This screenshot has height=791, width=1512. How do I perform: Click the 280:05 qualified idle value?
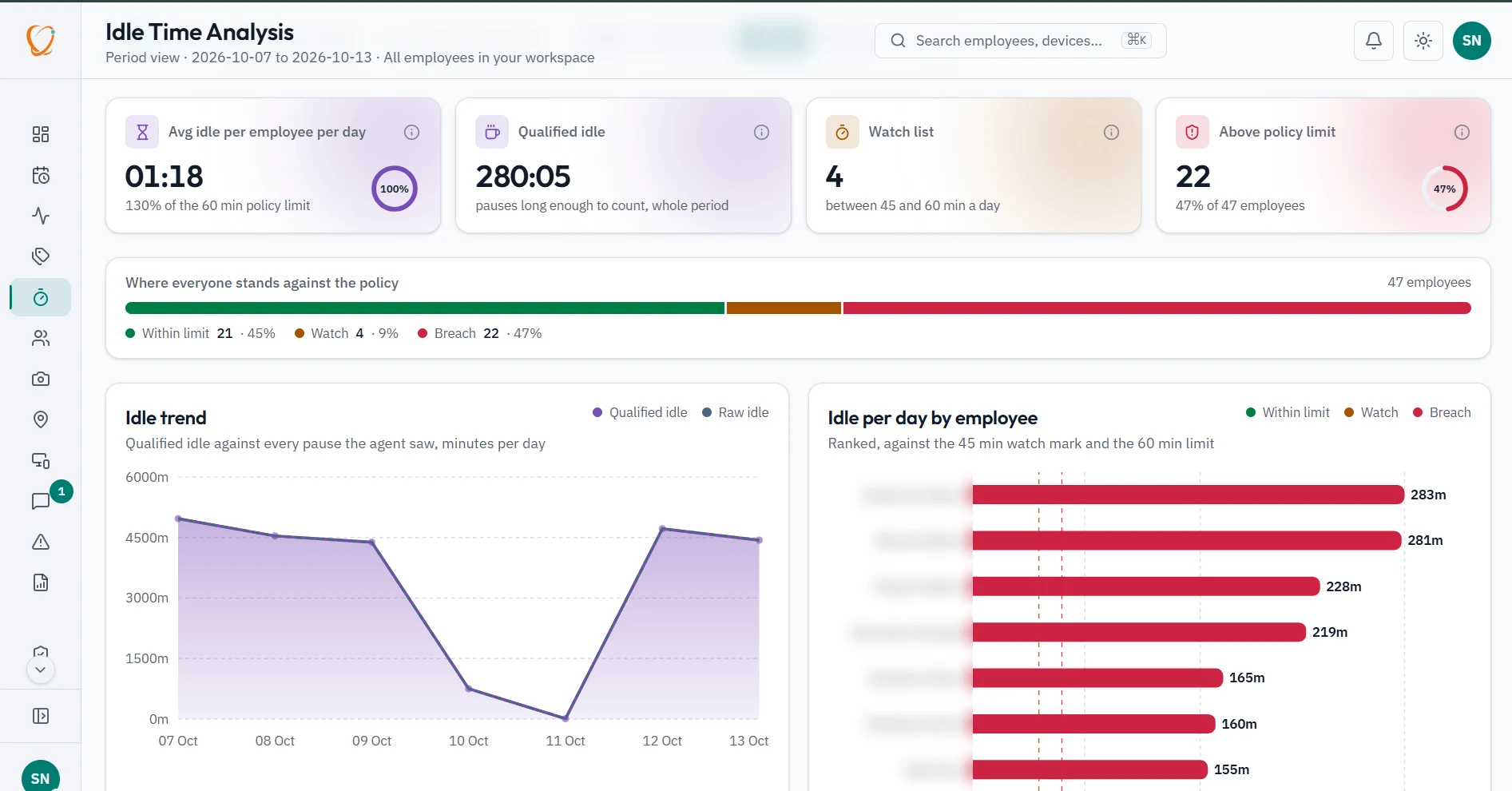pos(523,177)
